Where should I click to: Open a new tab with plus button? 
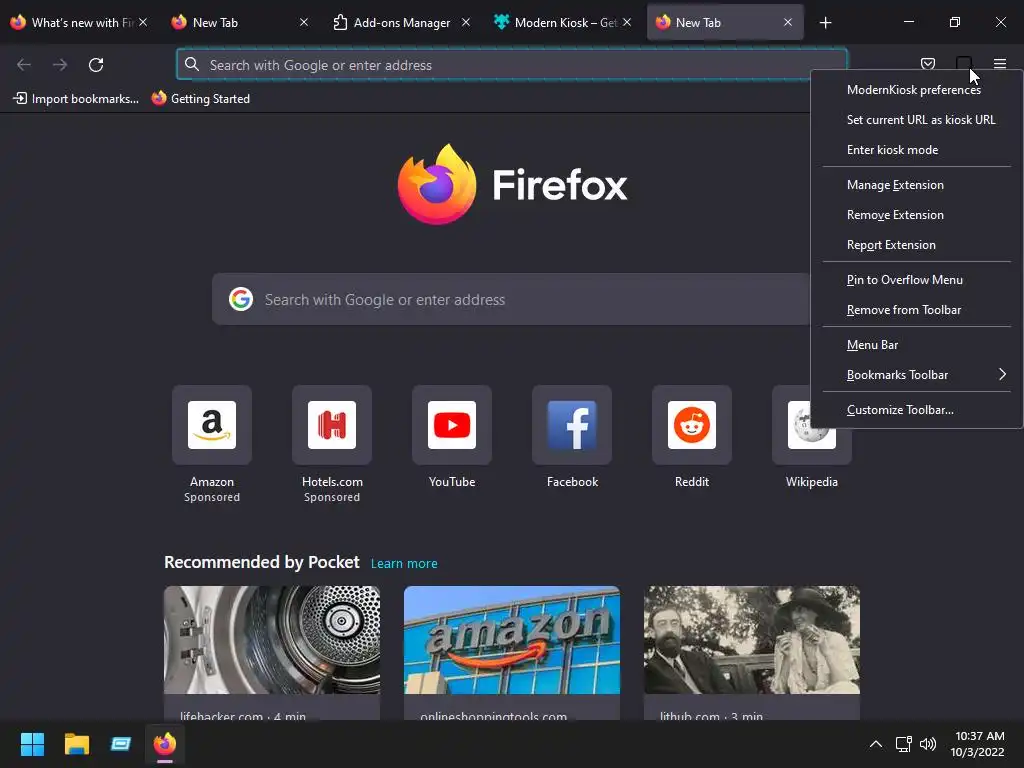tap(825, 23)
